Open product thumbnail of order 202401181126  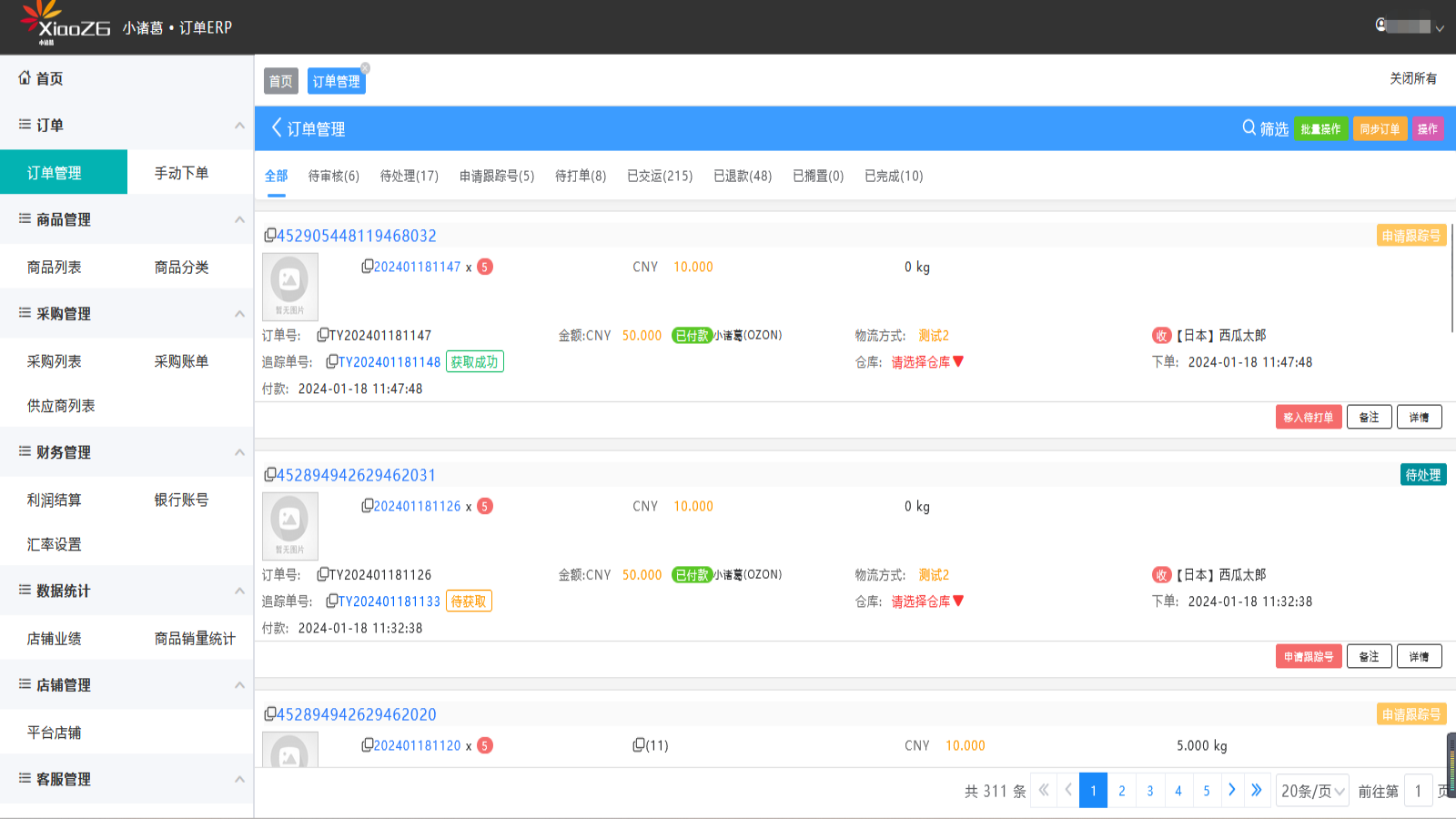tap(290, 526)
